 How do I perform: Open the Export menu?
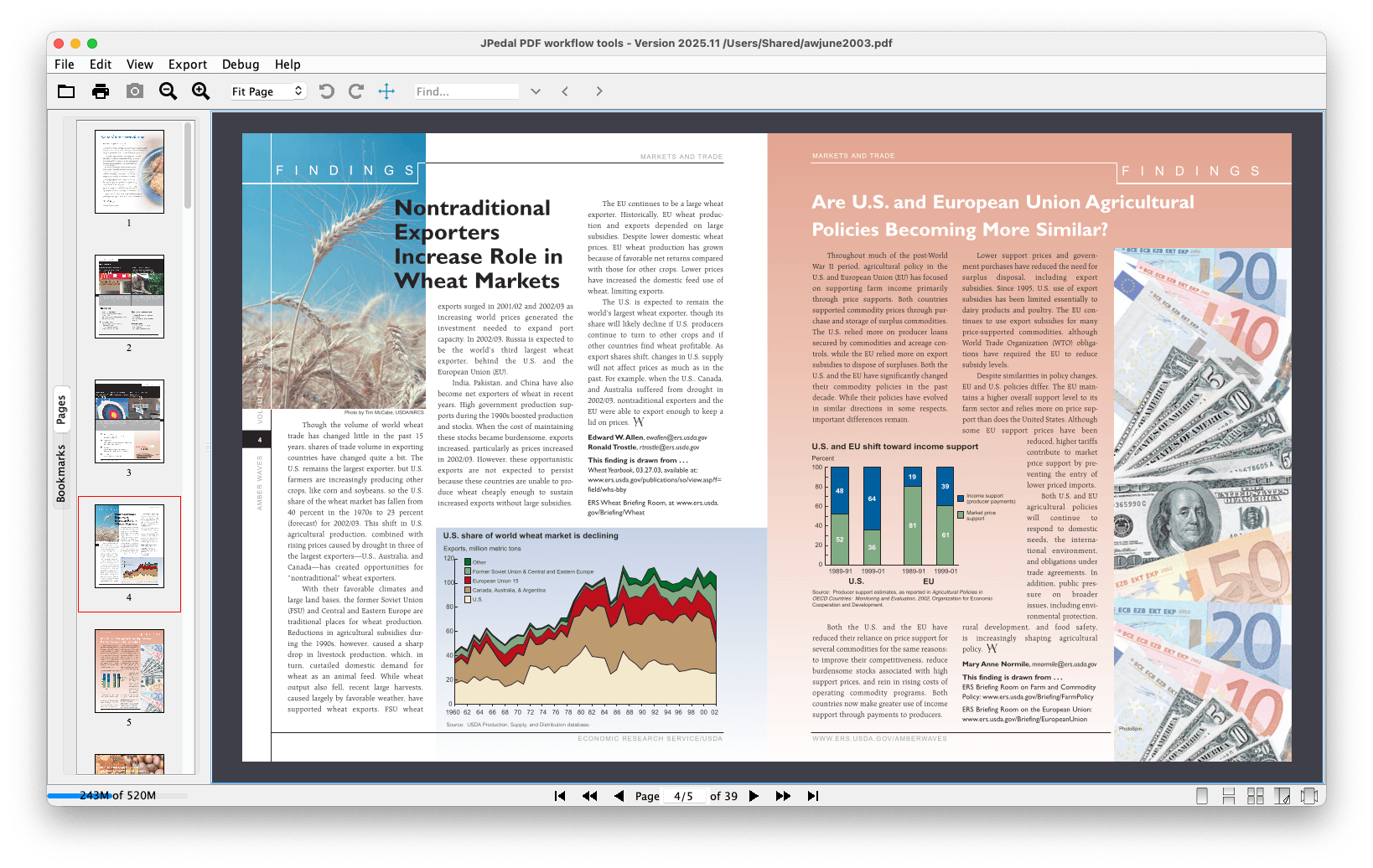187,64
